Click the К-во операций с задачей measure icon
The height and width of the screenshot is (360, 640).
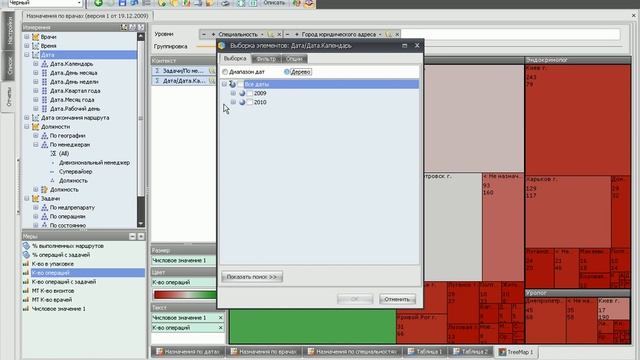pos(26,282)
